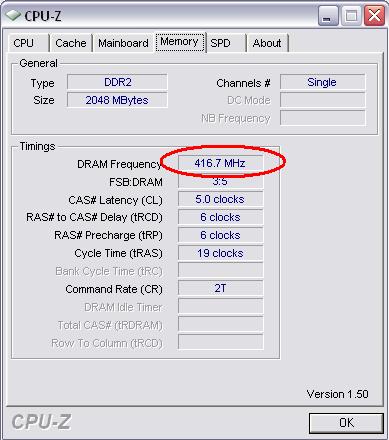Close the CPU-Z window
This screenshot has width=389, height=440.
(374, 16)
